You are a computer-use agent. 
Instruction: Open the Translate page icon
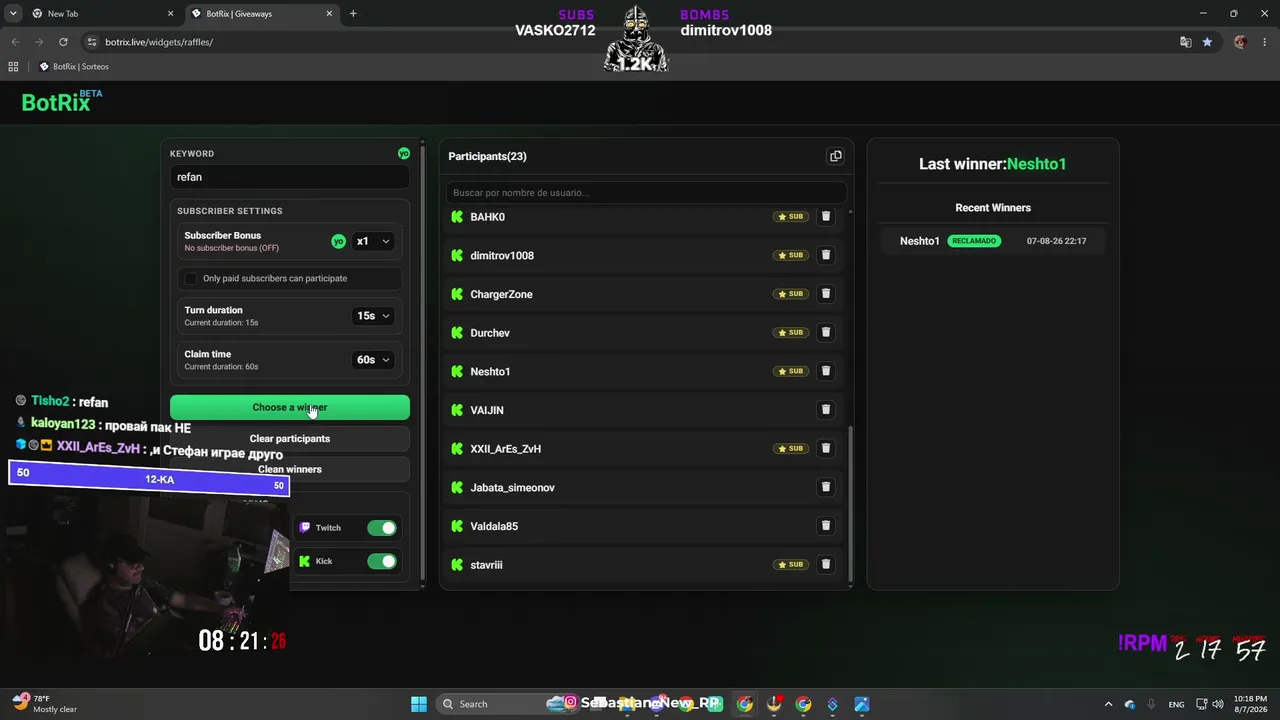[1185, 42]
